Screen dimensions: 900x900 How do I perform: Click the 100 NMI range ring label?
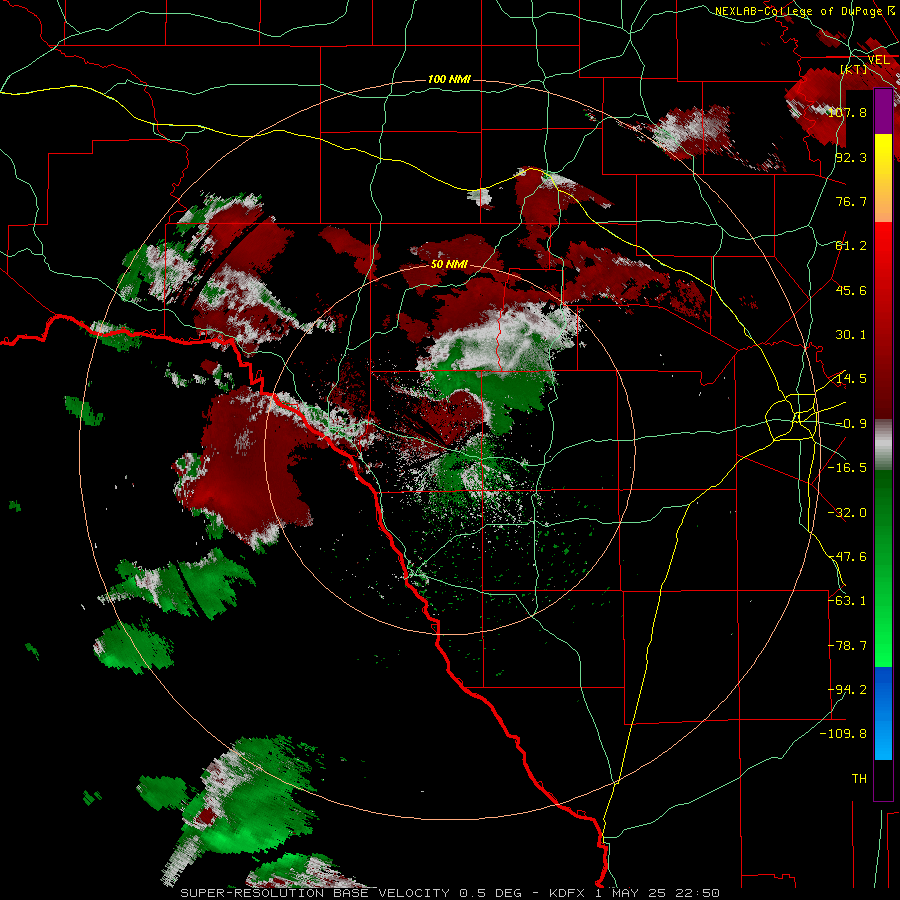[x=449, y=79]
